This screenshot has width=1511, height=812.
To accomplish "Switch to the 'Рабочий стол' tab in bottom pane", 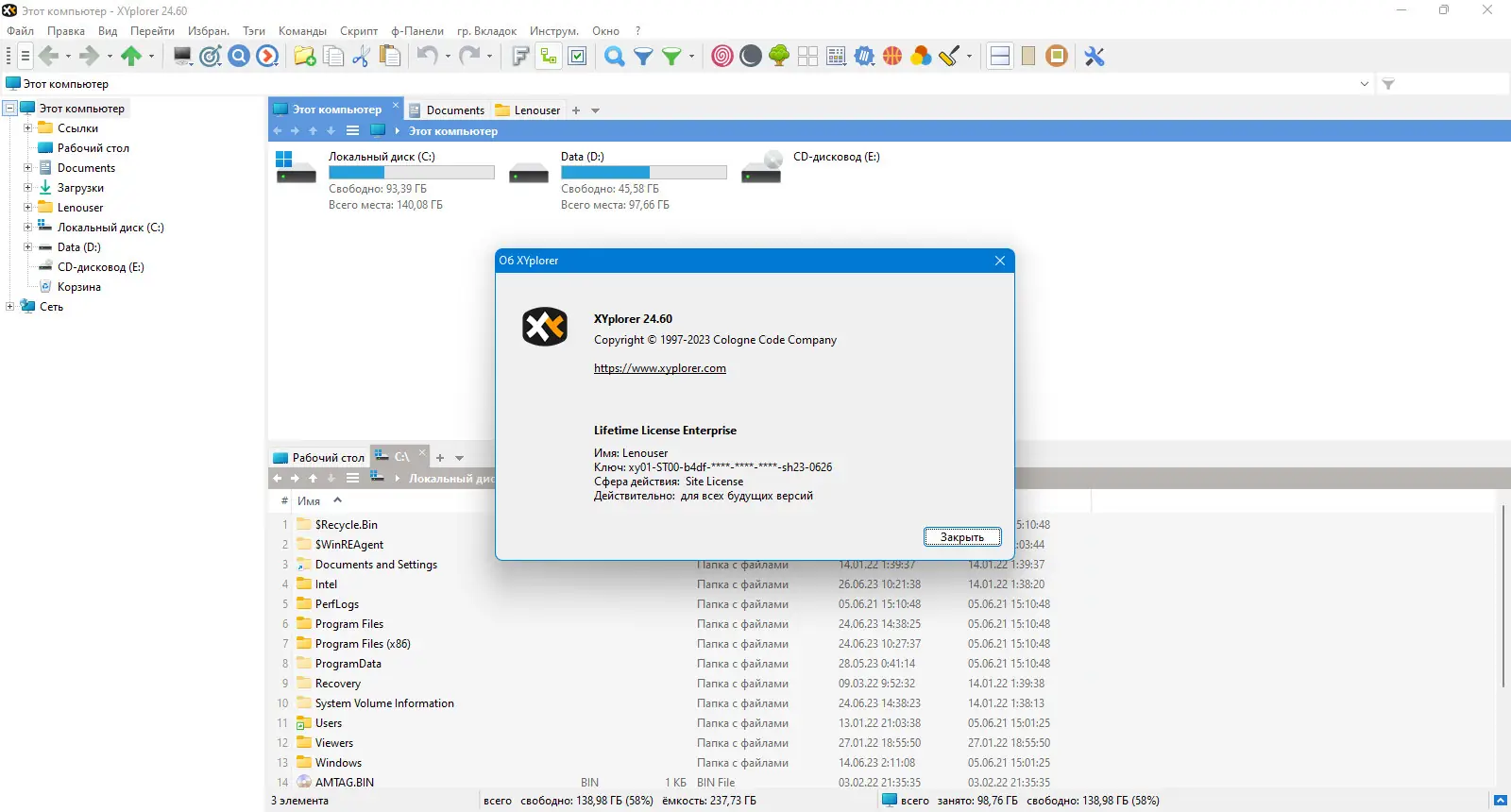I will coord(318,458).
